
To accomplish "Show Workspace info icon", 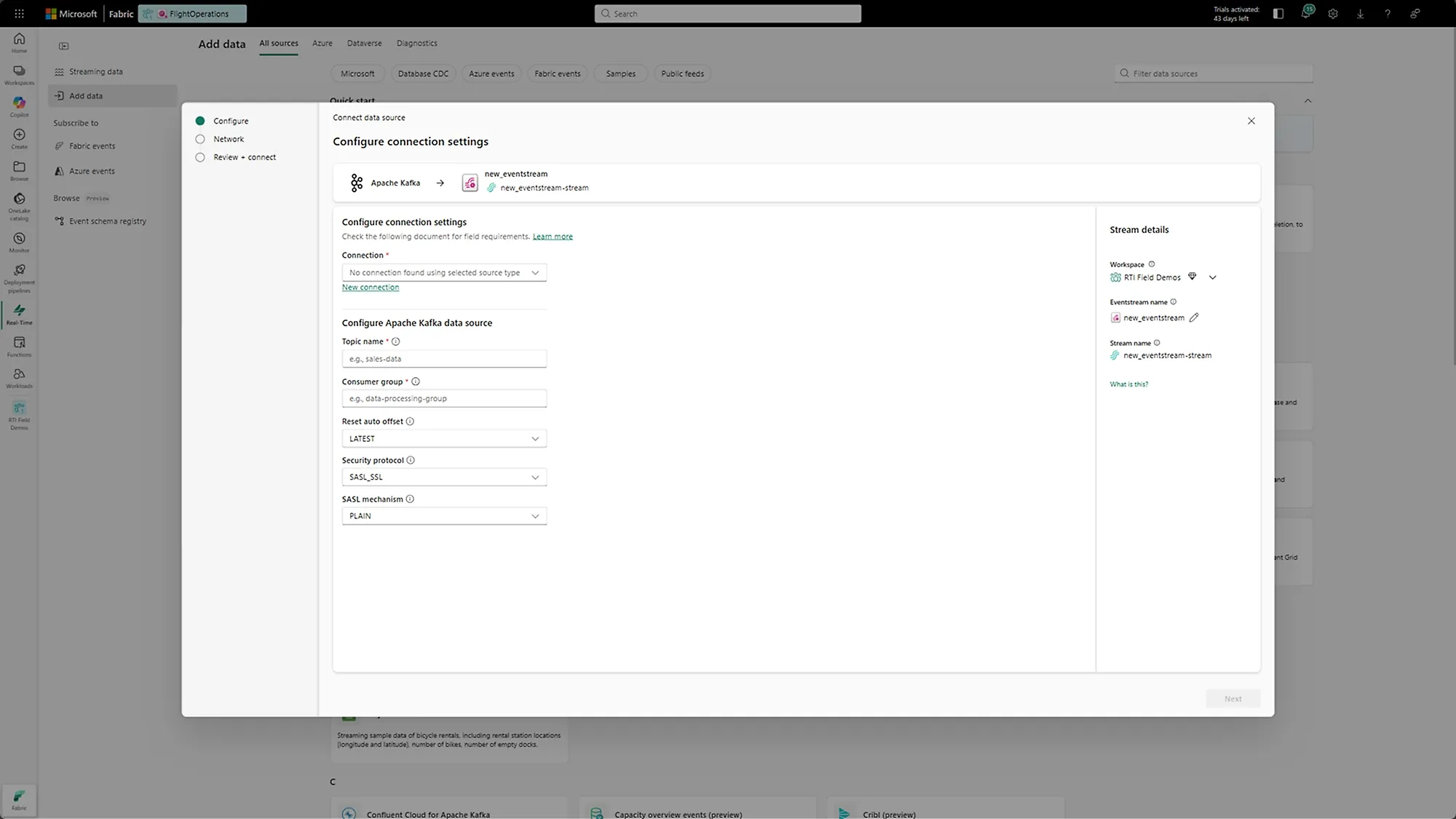I will coord(1152,264).
